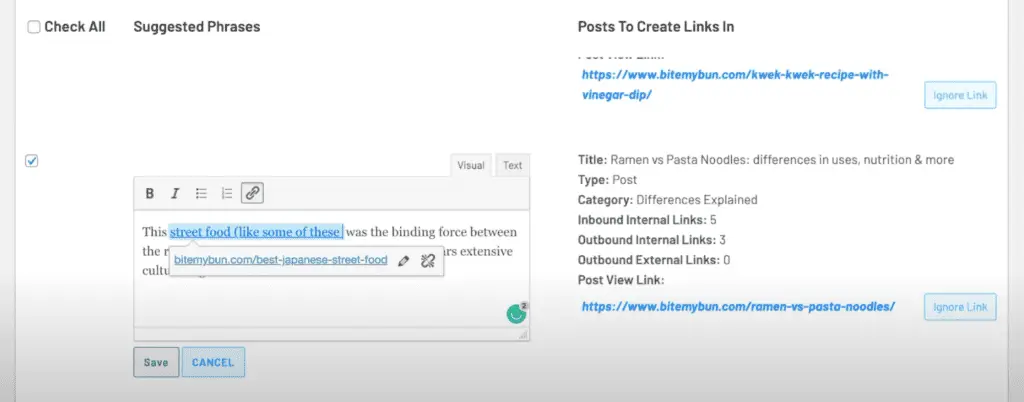This screenshot has width=1024, height=402.
Task: Click 'Outbound External Links: 0' text
Action: click(x=654, y=260)
